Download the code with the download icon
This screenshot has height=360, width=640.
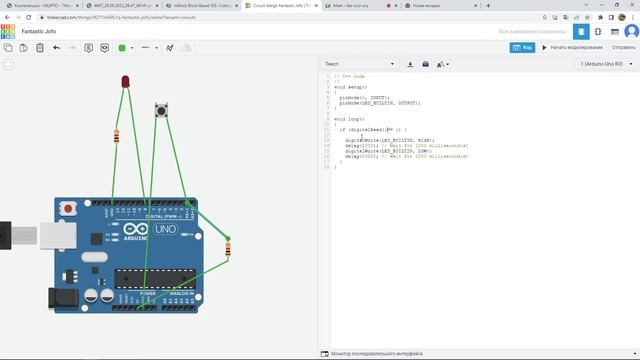point(410,64)
